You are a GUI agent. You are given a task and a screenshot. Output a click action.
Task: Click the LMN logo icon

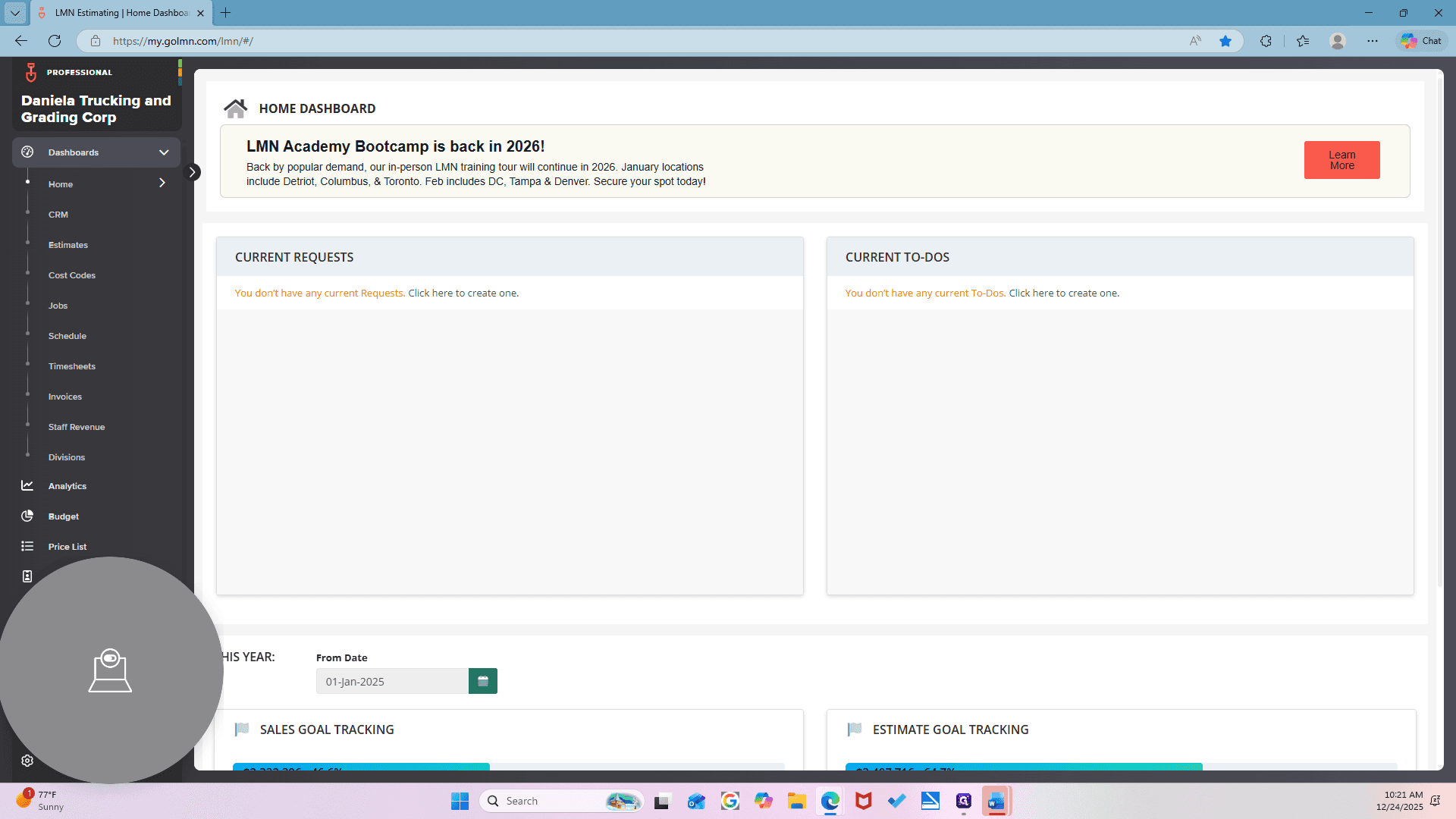click(x=31, y=72)
